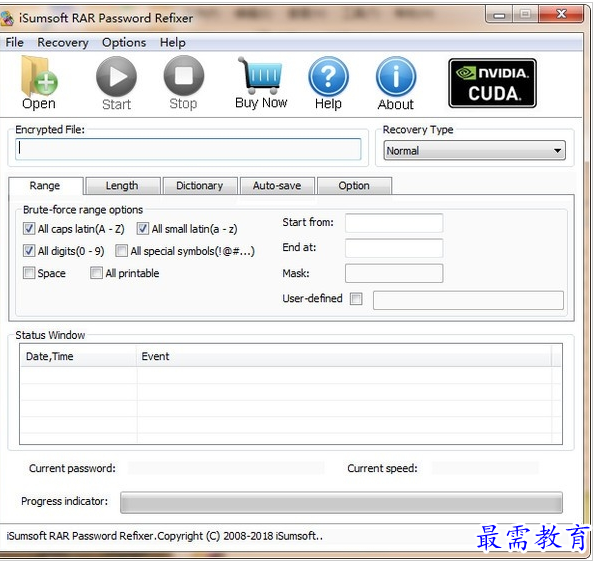The width and height of the screenshot is (598, 569).
Task: Click the Current password label
Action: click(72, 468)
